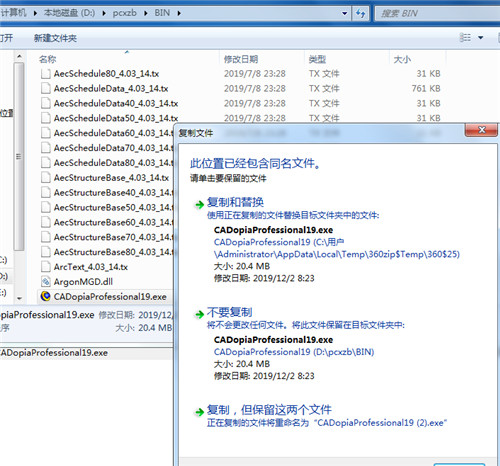Click the navigation pane scrollbar thumb

[x=19, y=156]
